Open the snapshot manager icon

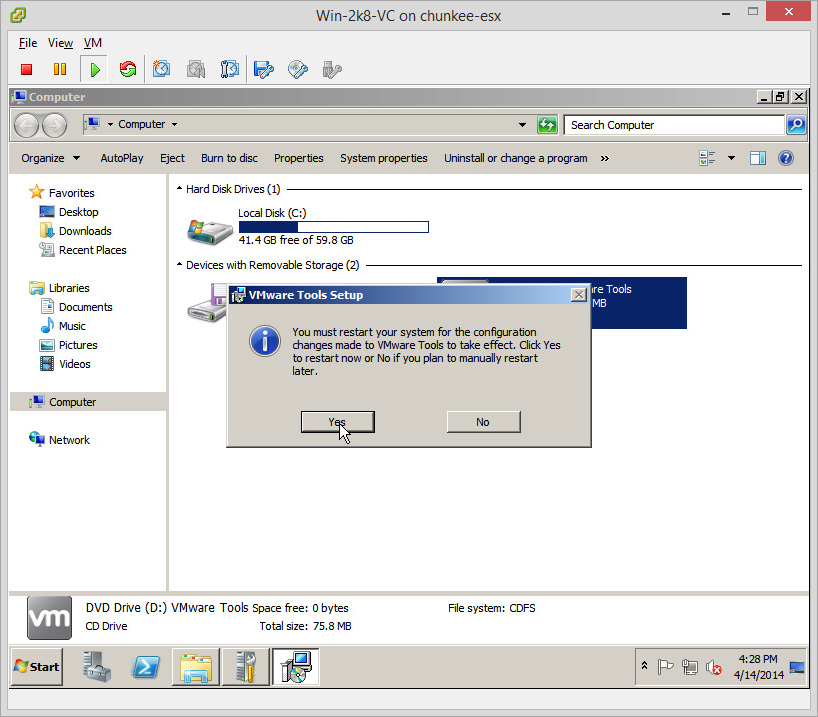click(230, 69)
